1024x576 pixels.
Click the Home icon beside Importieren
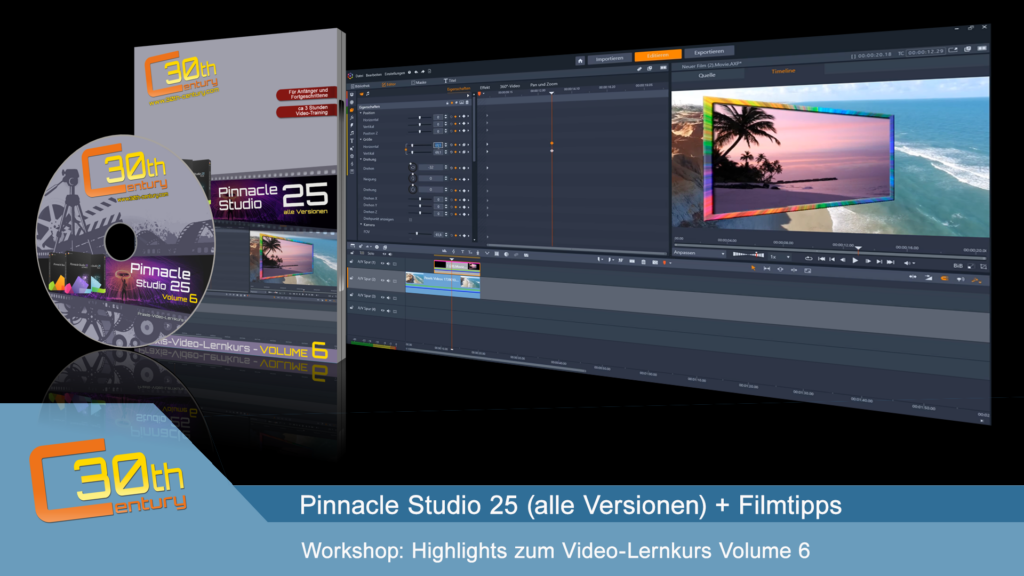coord(580,60)
